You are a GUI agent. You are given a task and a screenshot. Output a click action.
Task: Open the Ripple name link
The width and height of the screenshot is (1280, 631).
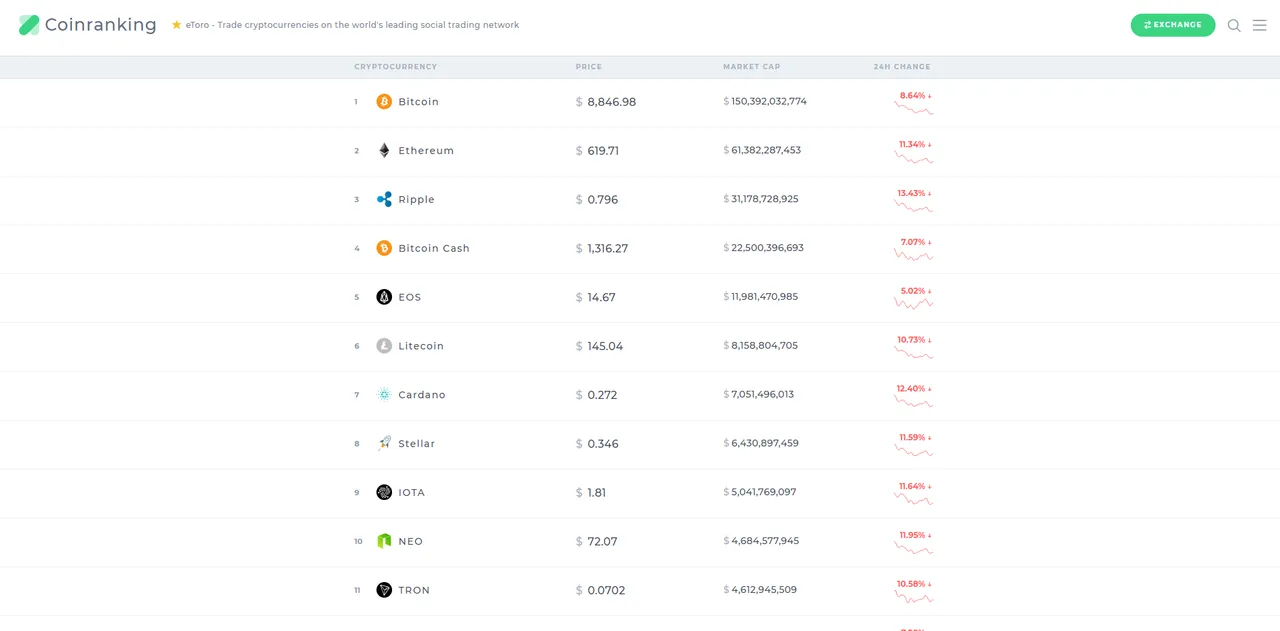tap(417, 200)
